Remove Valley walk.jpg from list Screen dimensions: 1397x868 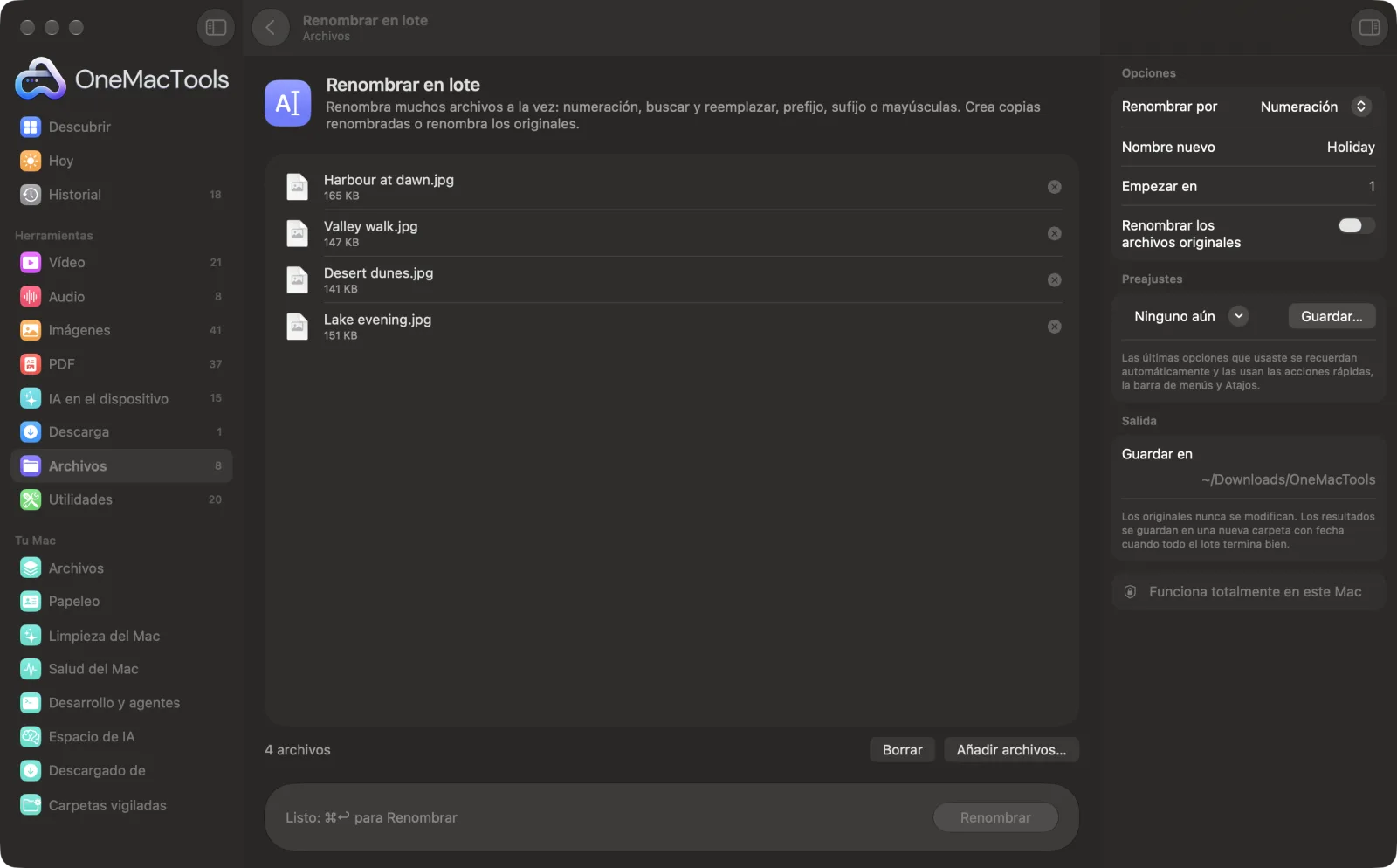(x=1055, y=234)
